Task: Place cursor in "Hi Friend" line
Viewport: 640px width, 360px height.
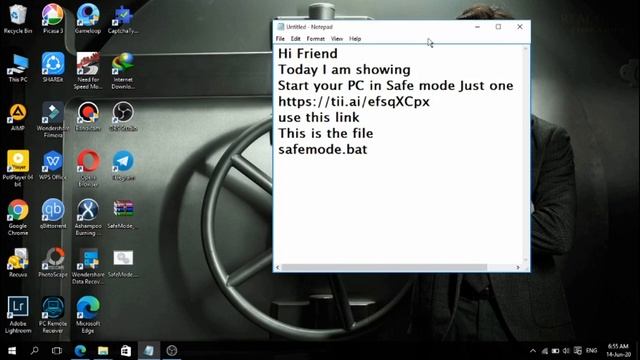Action: coord(308,54)
